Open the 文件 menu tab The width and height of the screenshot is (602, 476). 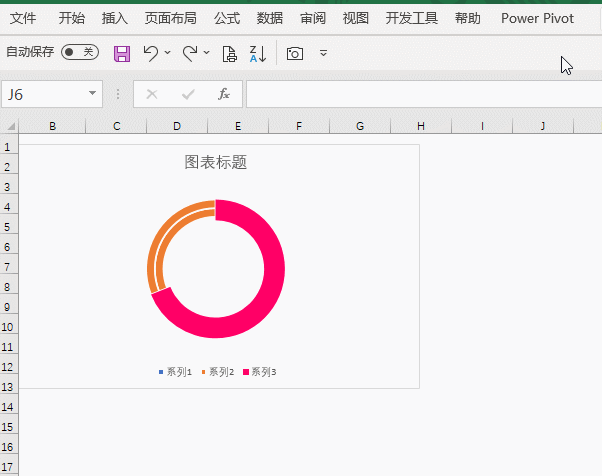pos(23,18)
